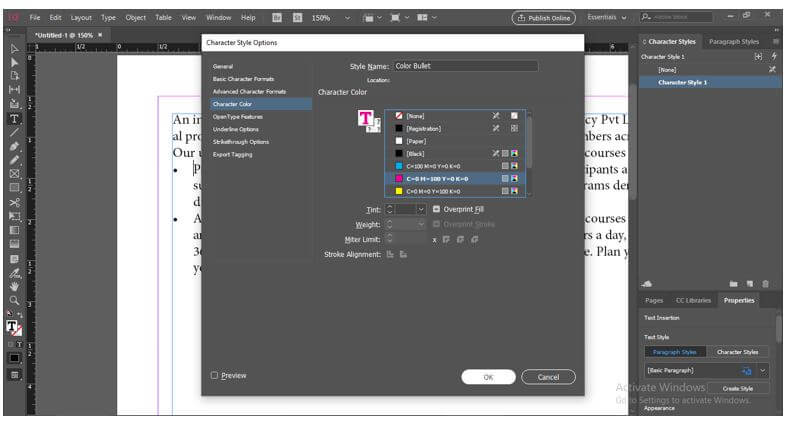Select Underline Options category
This screenshot has width=794, height=425.
pos(235,129)
